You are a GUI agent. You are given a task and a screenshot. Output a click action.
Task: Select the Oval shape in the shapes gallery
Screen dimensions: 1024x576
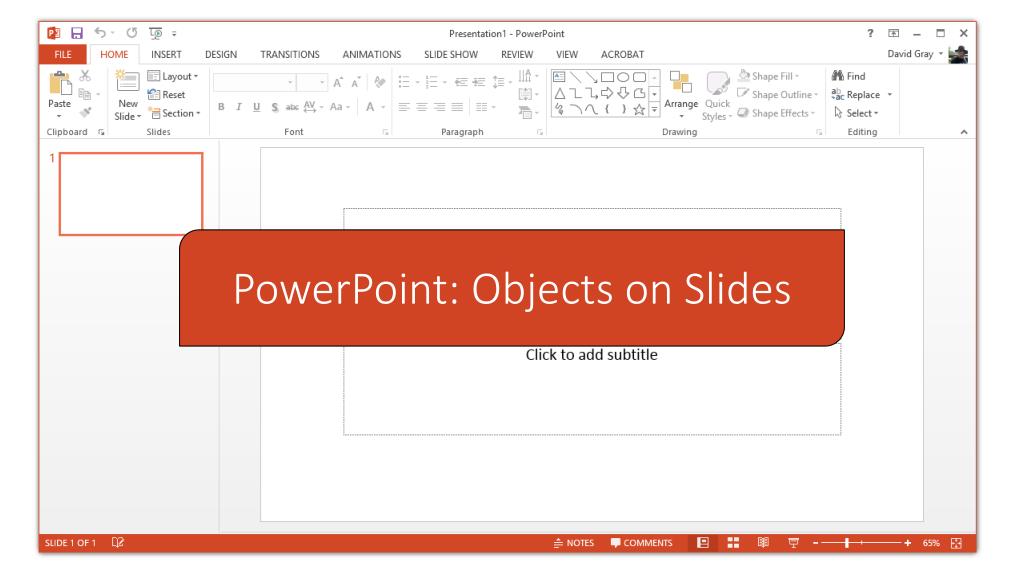[623, 77]
